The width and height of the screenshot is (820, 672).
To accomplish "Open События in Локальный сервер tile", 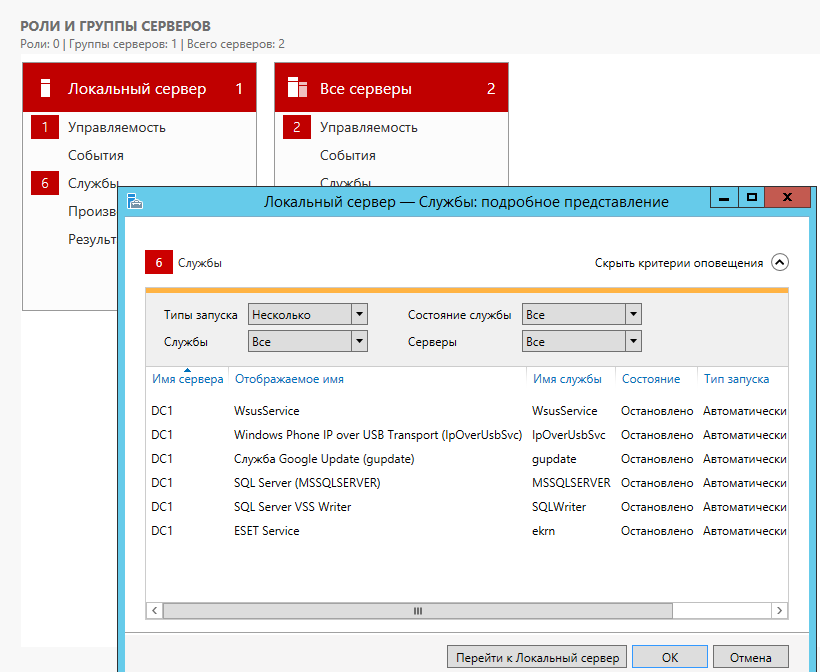I will pos(96,155).
